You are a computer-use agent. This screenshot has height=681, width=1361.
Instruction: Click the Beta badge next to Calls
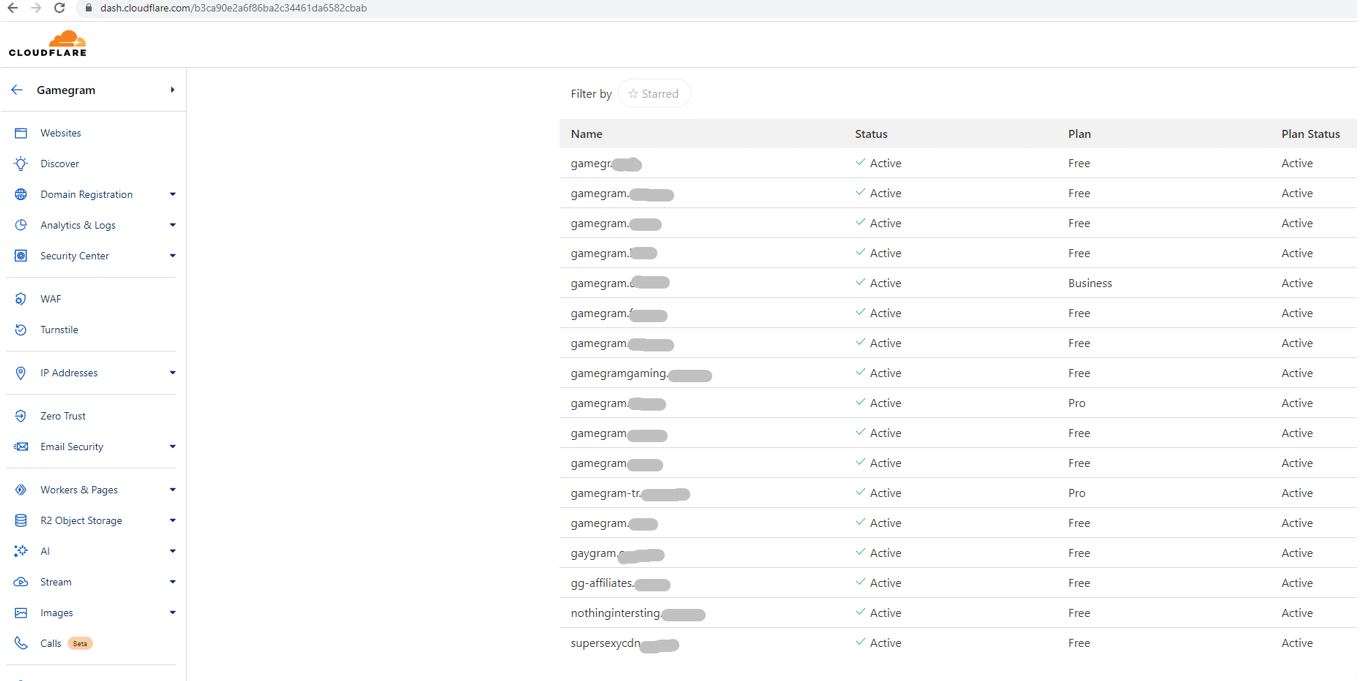[x=80, y=644]
